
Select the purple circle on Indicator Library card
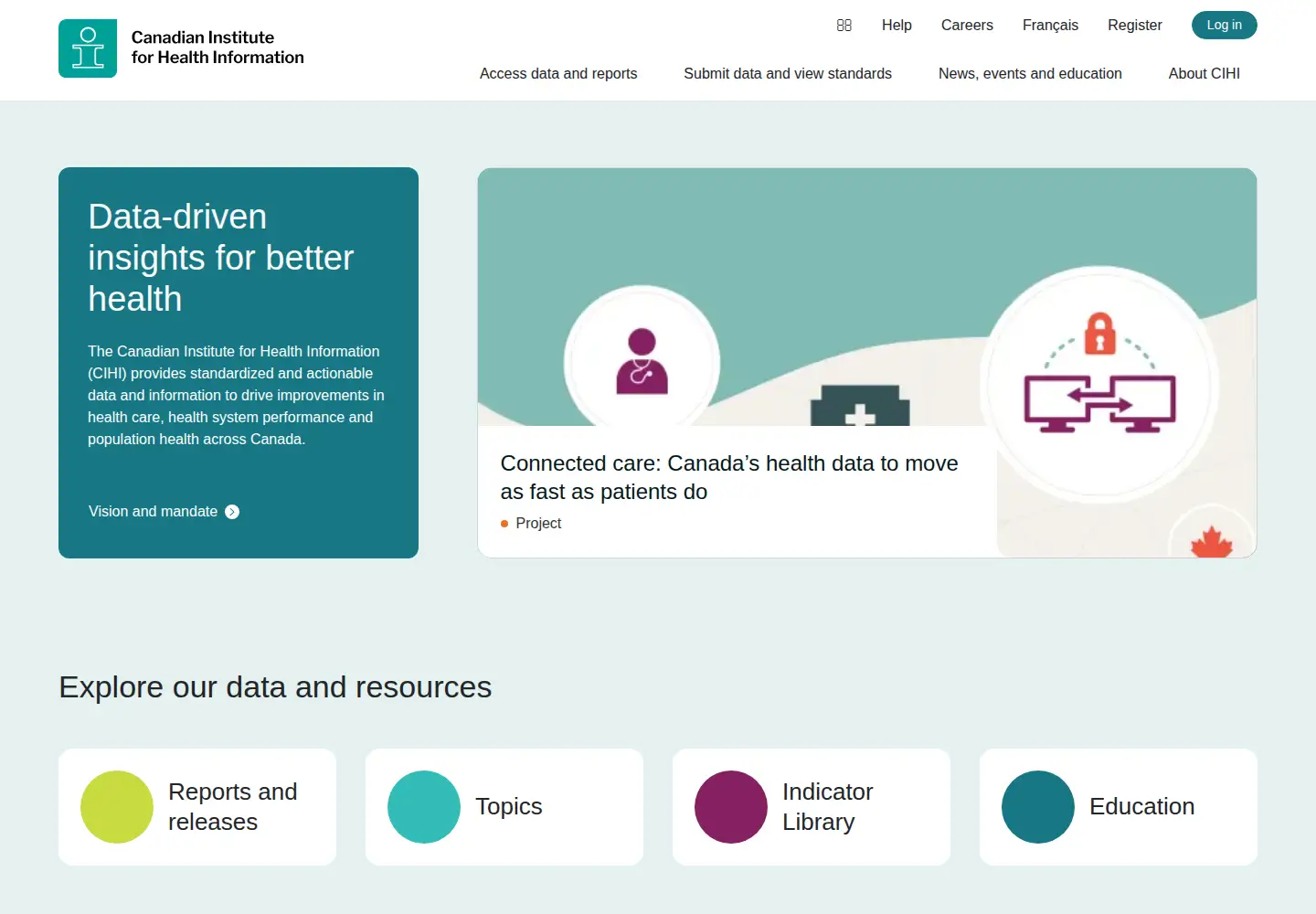tap(731, 807)
